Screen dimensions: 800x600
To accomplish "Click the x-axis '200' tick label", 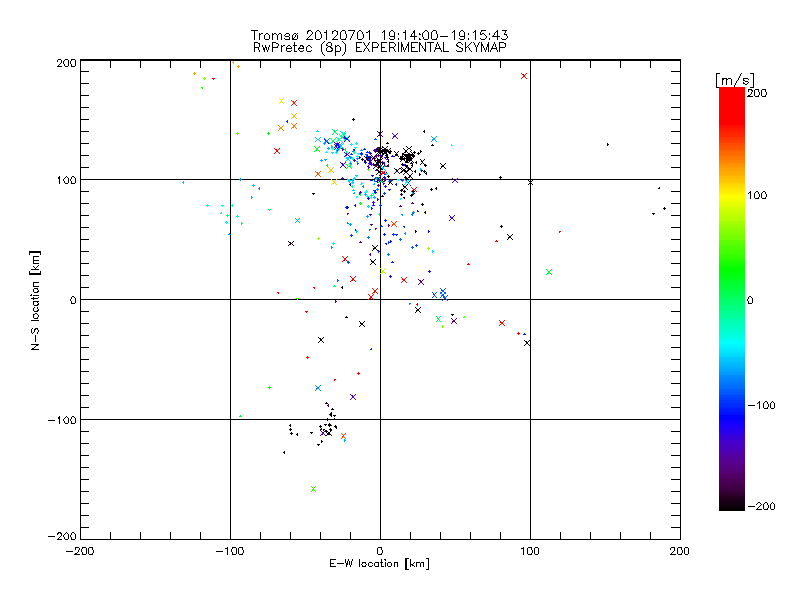I will click(x=680, y=551).
